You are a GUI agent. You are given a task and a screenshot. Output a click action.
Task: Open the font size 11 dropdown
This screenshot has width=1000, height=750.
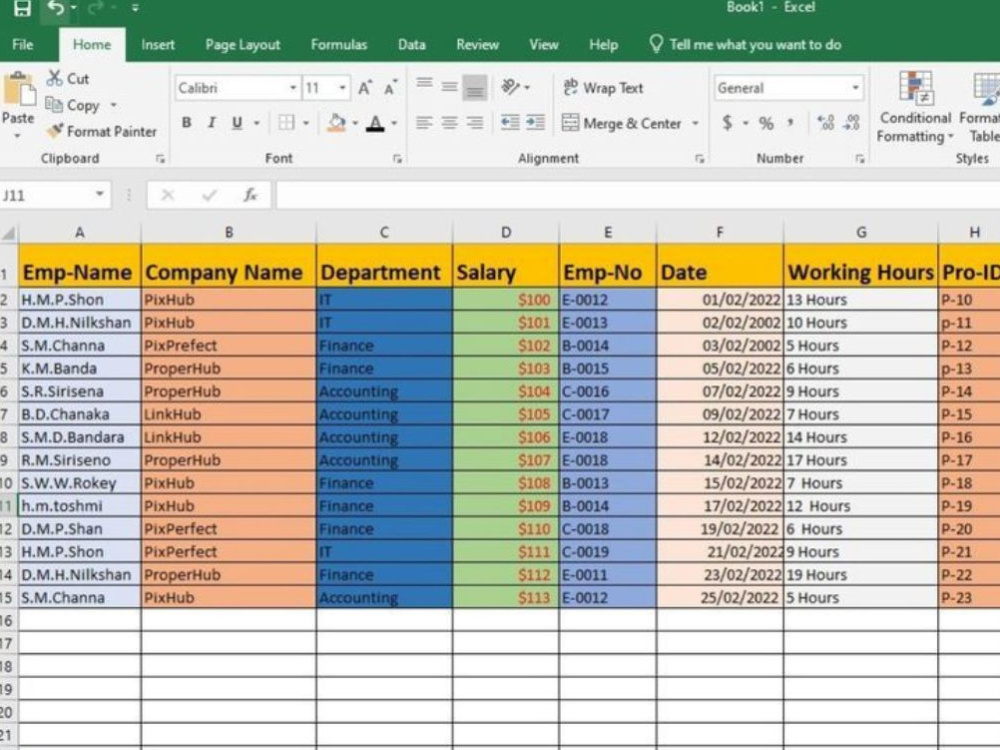coord(342,88)
